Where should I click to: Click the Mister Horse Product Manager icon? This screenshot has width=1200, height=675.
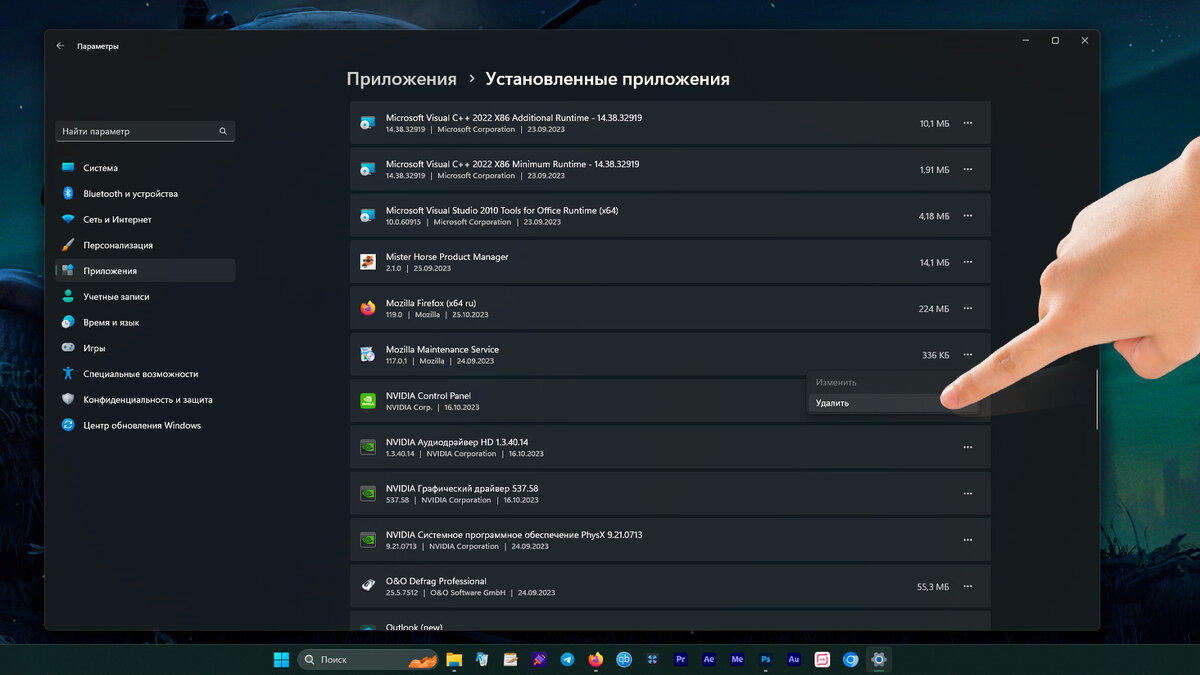(368, 262)
